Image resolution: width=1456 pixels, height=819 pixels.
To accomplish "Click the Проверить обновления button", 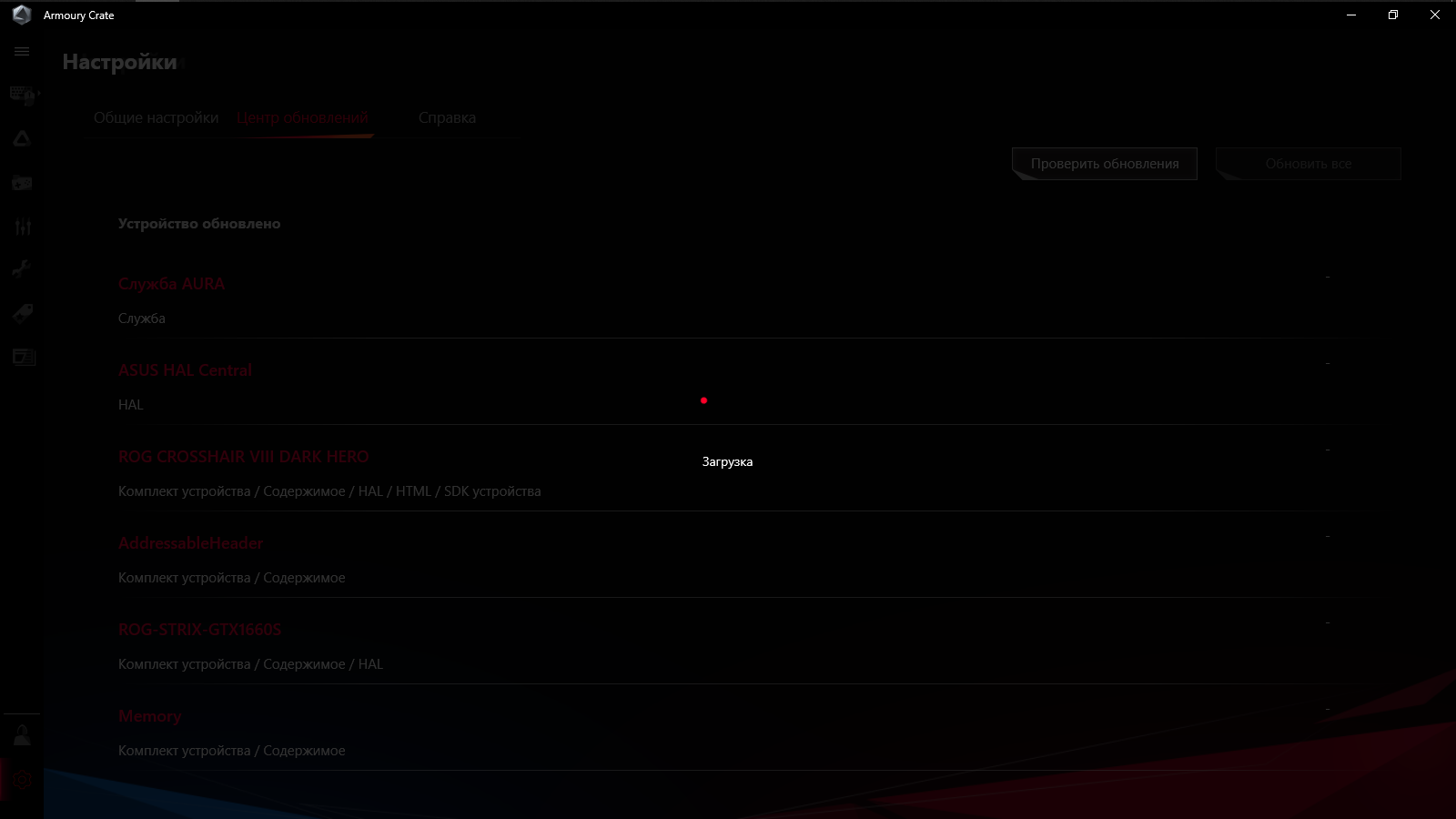I will click(1105, 164).
